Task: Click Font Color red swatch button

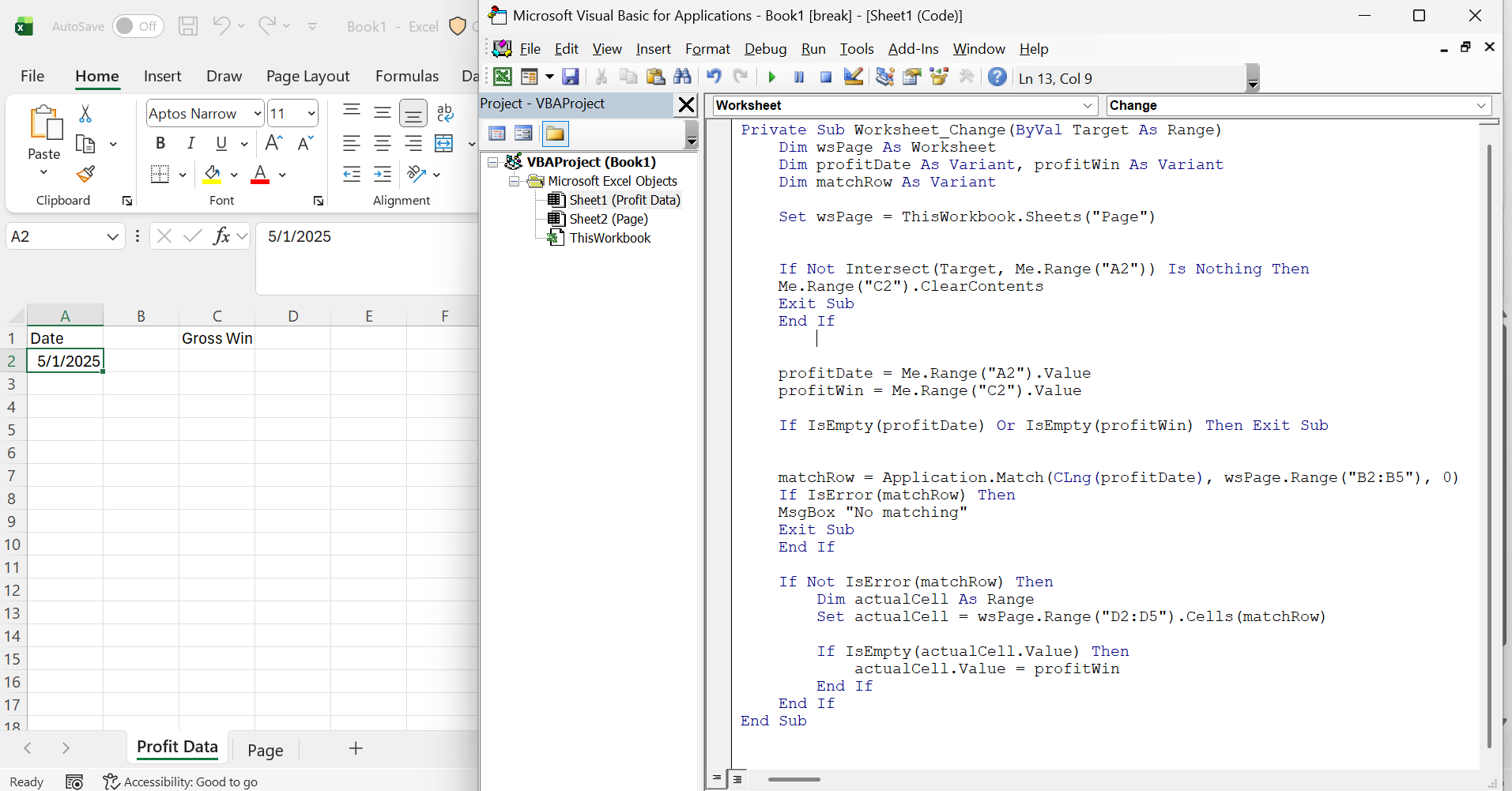Action: 260,174
